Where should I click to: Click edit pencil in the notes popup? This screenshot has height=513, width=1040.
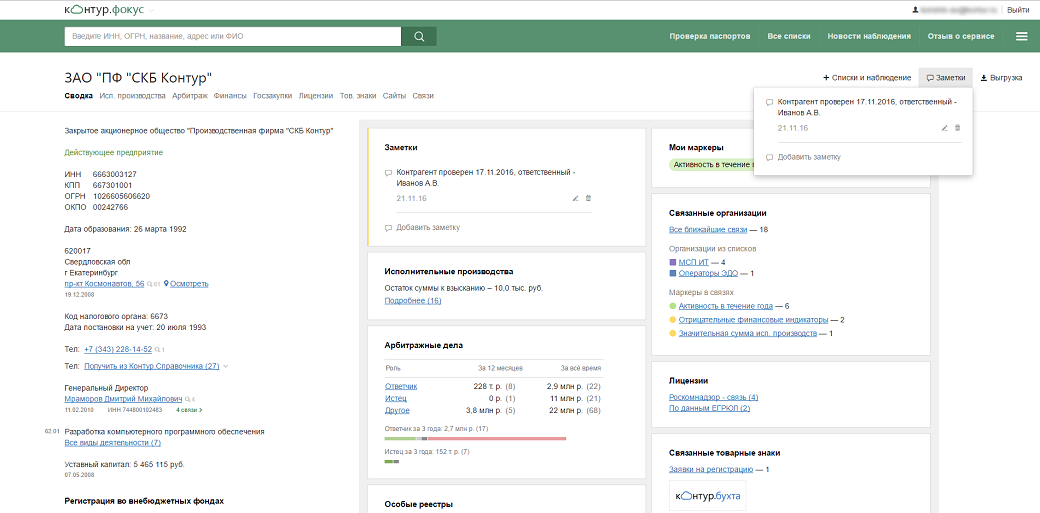[x=944, y=128]
